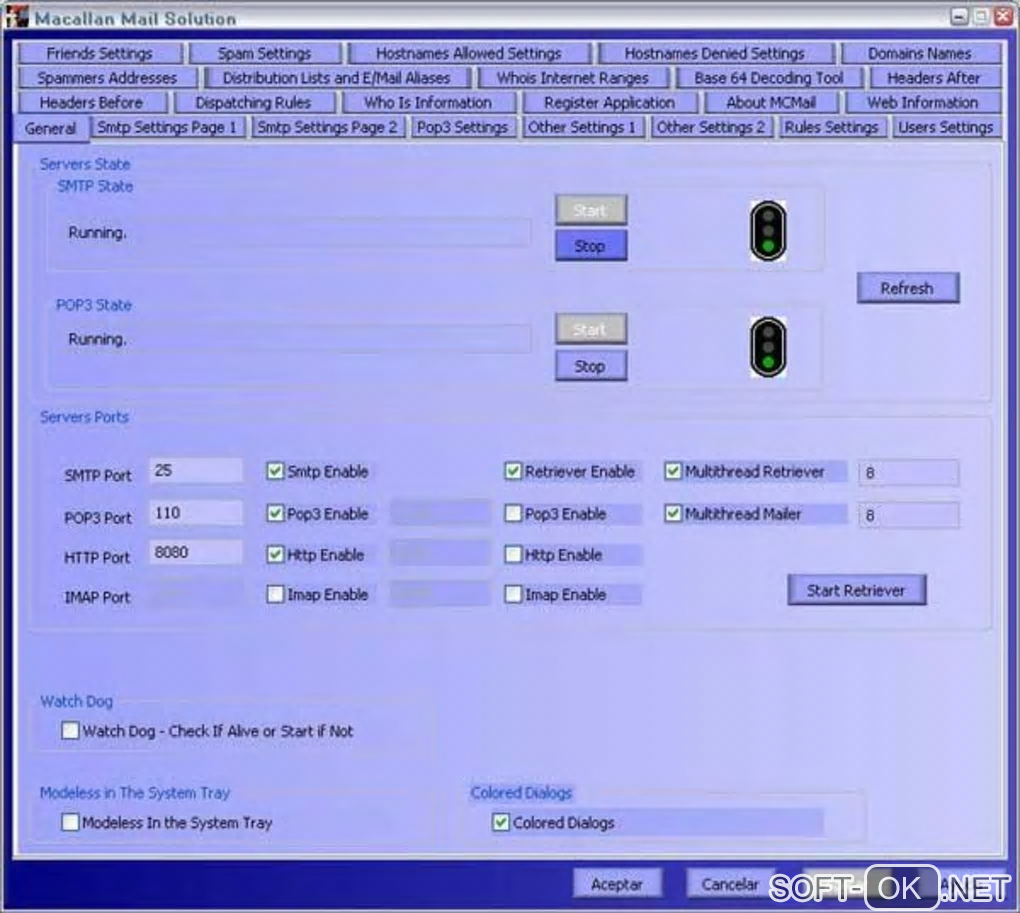Click the HTTP Port field showing 8080
Viewport: 1020px width, 913px height.
pos(196,553)
